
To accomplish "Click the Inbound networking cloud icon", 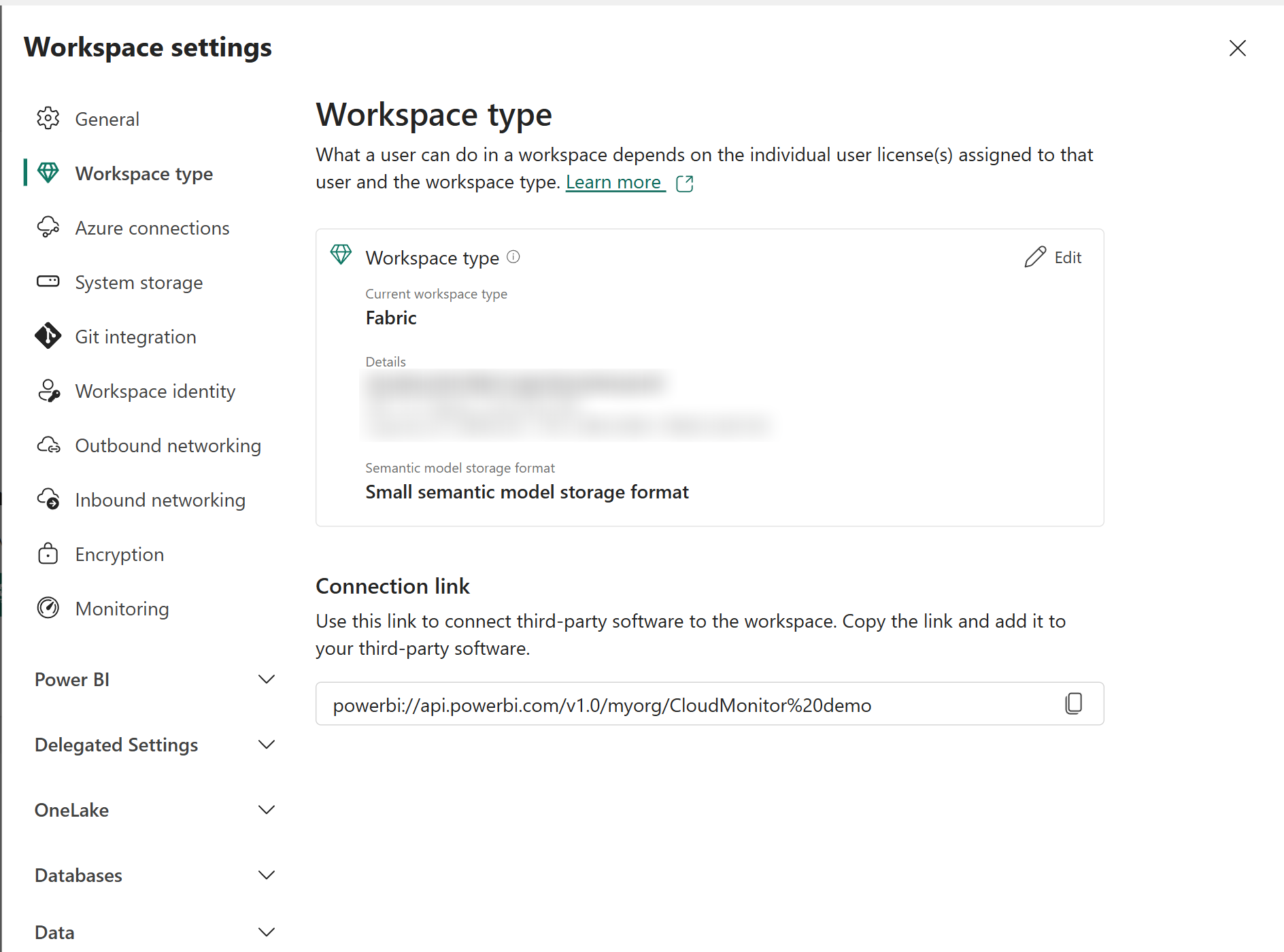I will pyautogui.click(x=48, y=499).
